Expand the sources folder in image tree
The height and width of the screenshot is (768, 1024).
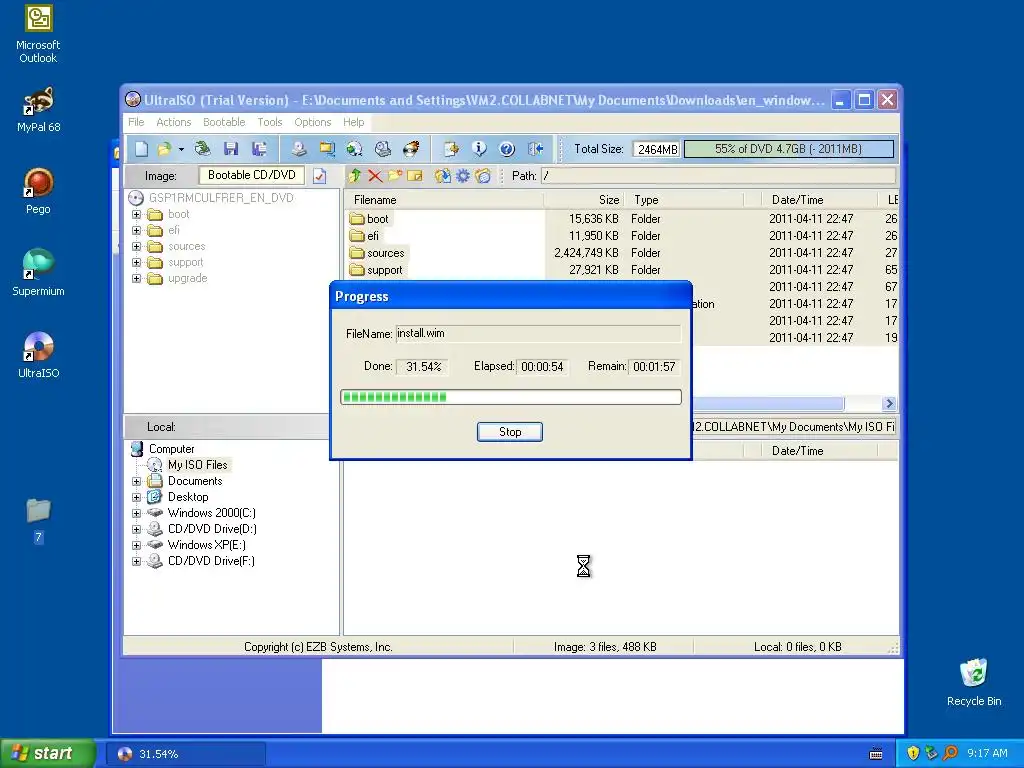tap(136, 246)
